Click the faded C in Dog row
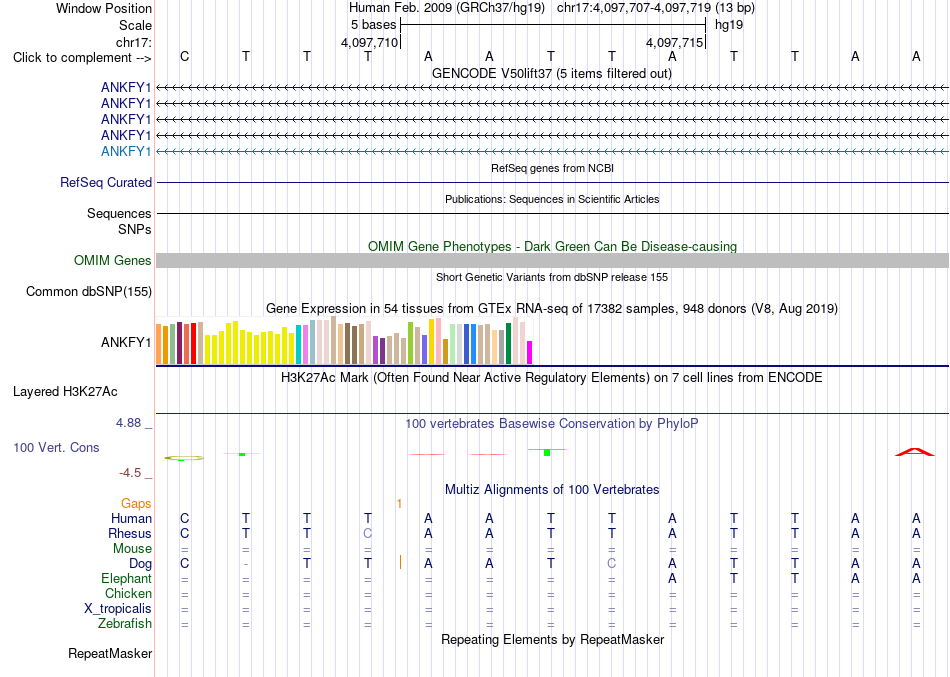The image size is (950, 677). (x=612, y=564)
